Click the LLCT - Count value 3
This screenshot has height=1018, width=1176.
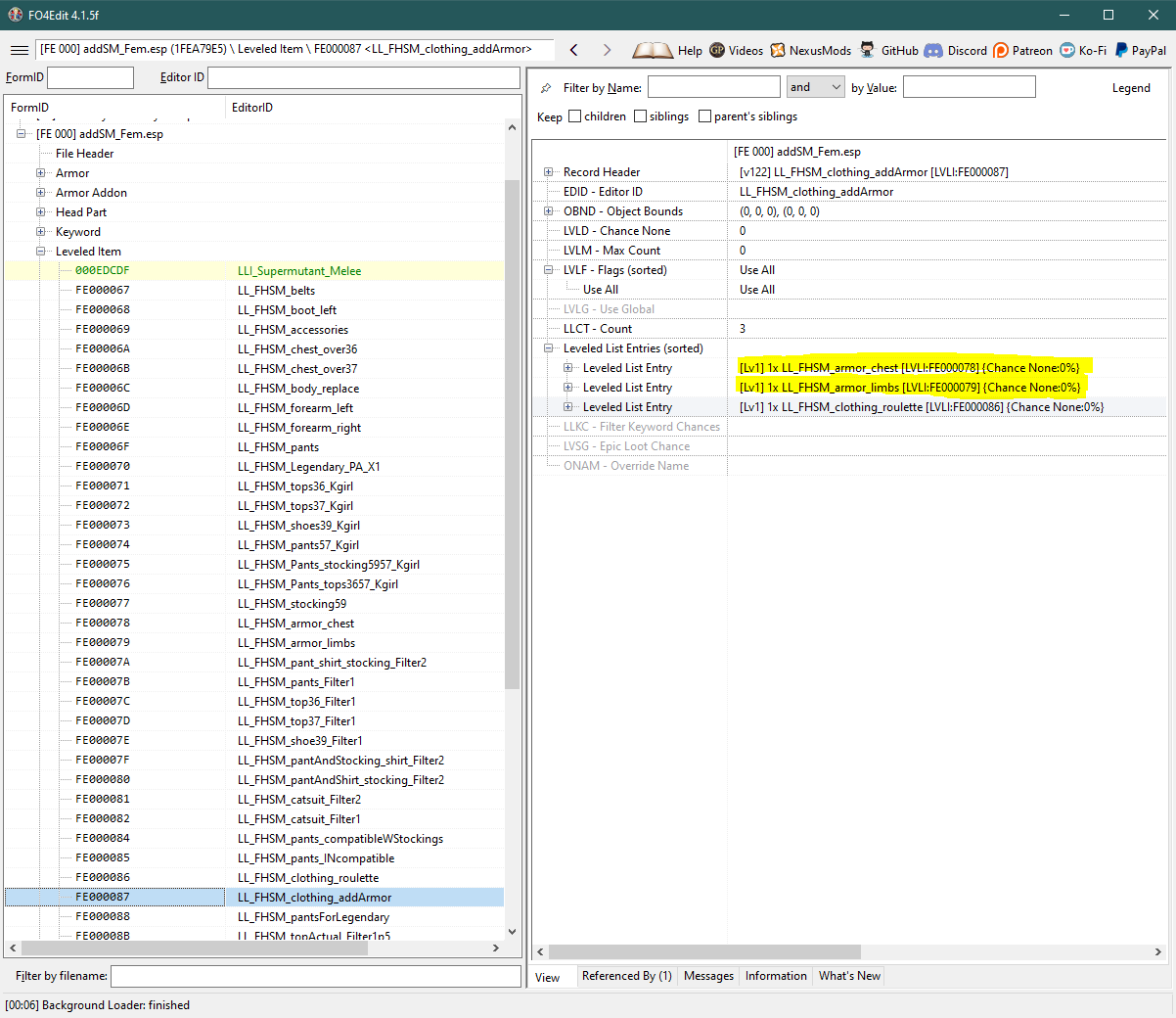[743, 329]
